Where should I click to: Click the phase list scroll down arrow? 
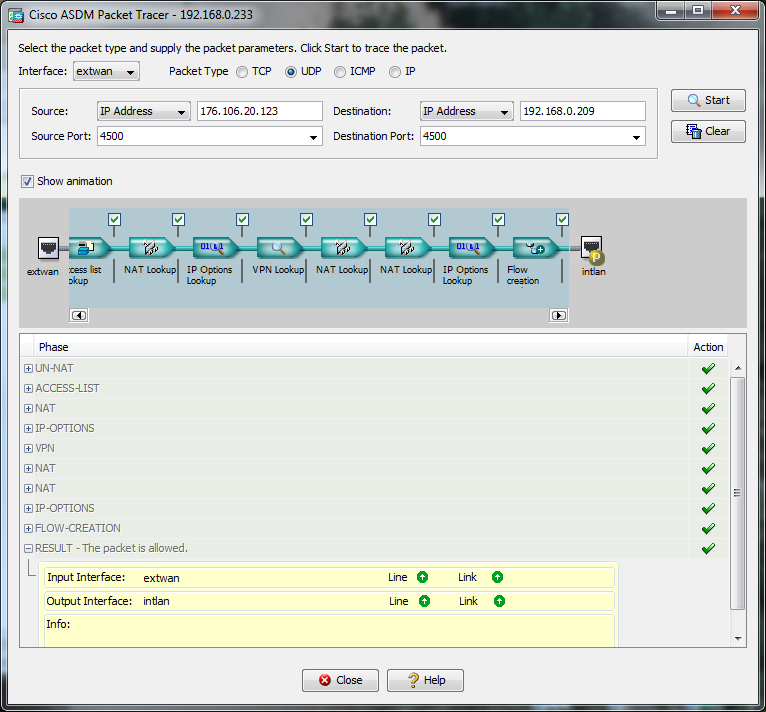coord(738,638)
